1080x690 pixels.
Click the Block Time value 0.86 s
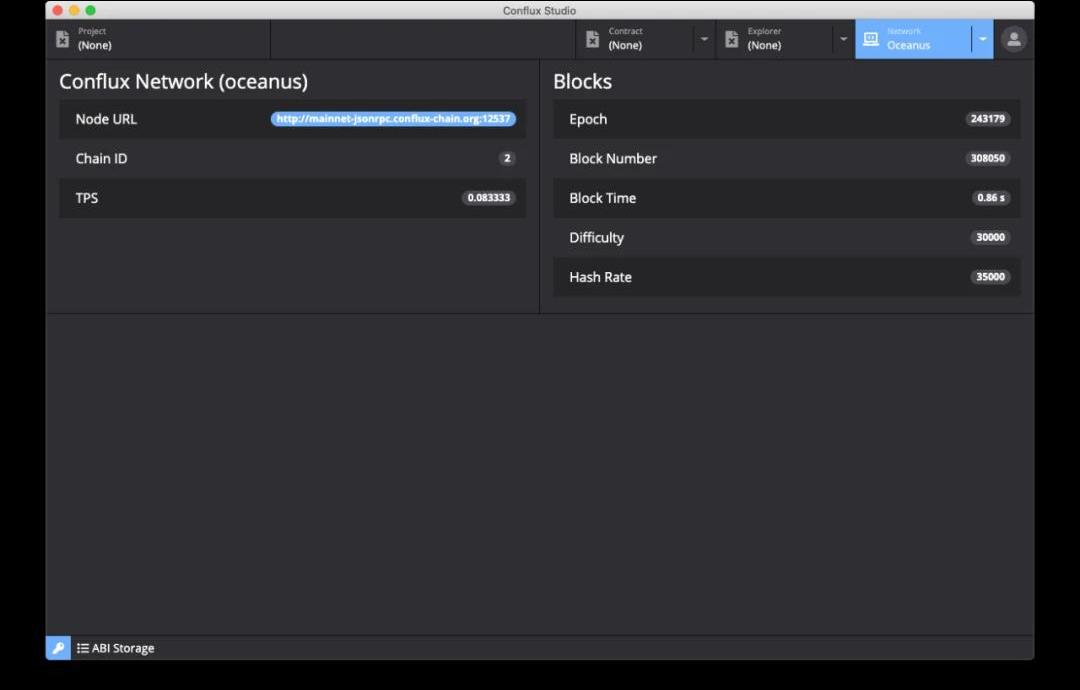(990, 198)
